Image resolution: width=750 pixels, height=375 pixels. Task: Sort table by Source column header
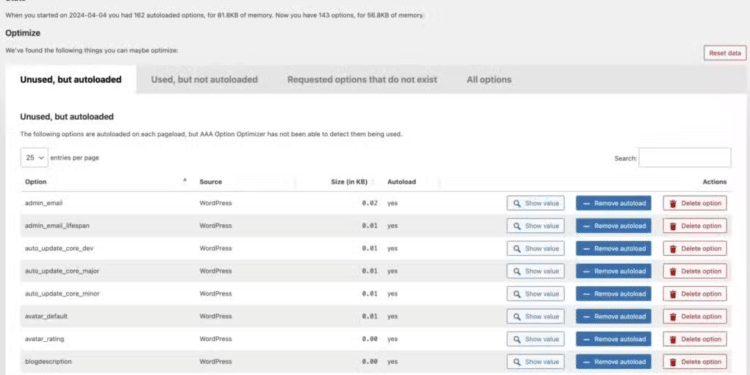point(210,182)
